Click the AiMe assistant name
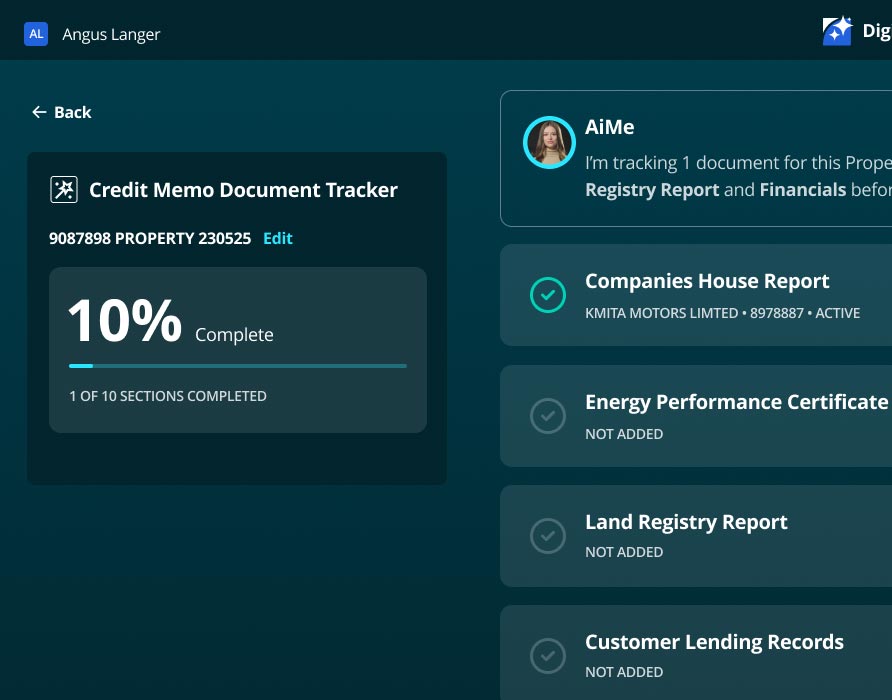 tap(610, 127)
